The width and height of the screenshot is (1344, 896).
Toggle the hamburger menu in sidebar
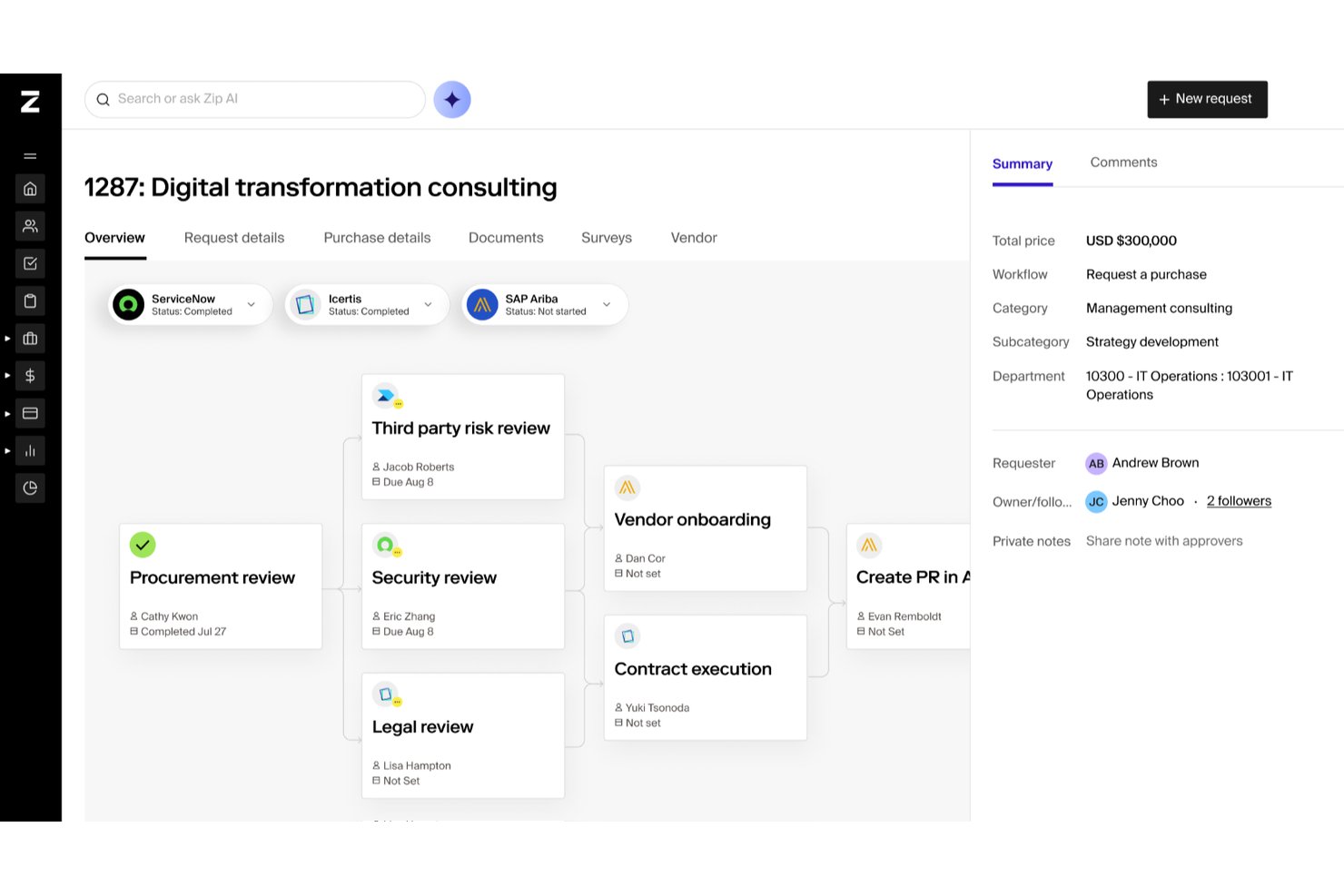click(30, 156)
